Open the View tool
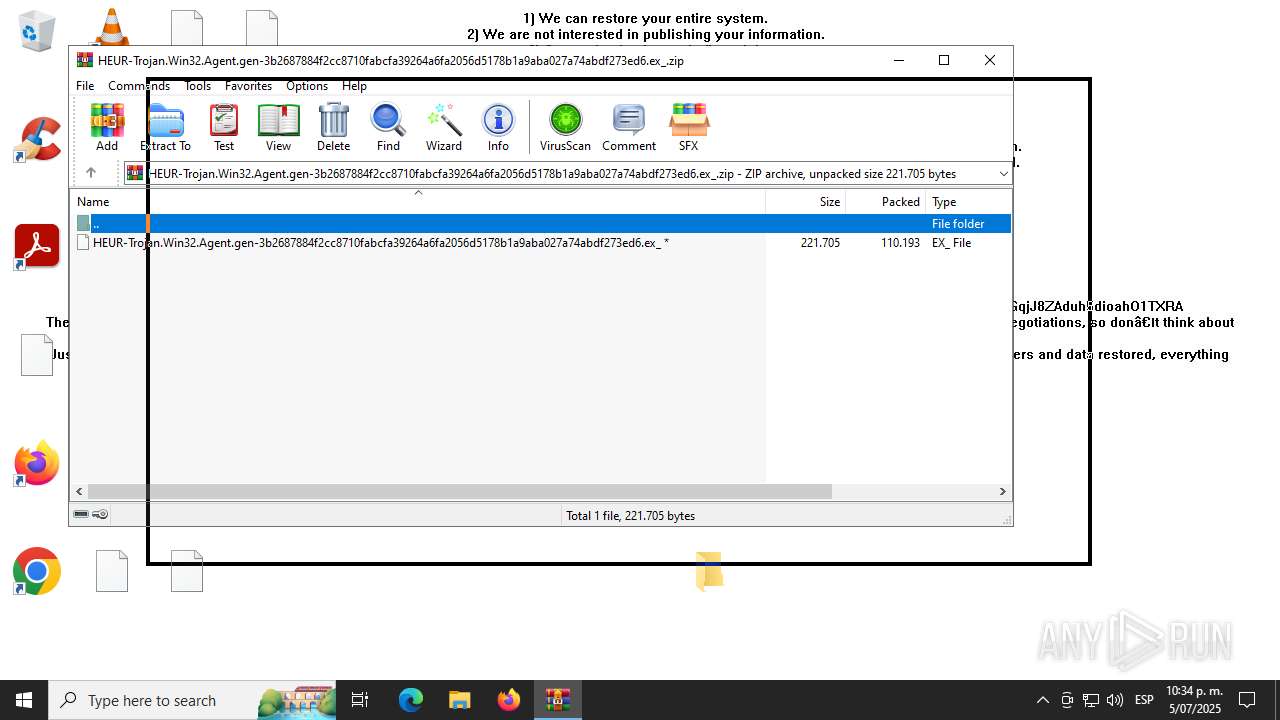Image resolution: width=1280 pixels, height=720 pixels. pyautogui.click(x=278, y=127)
